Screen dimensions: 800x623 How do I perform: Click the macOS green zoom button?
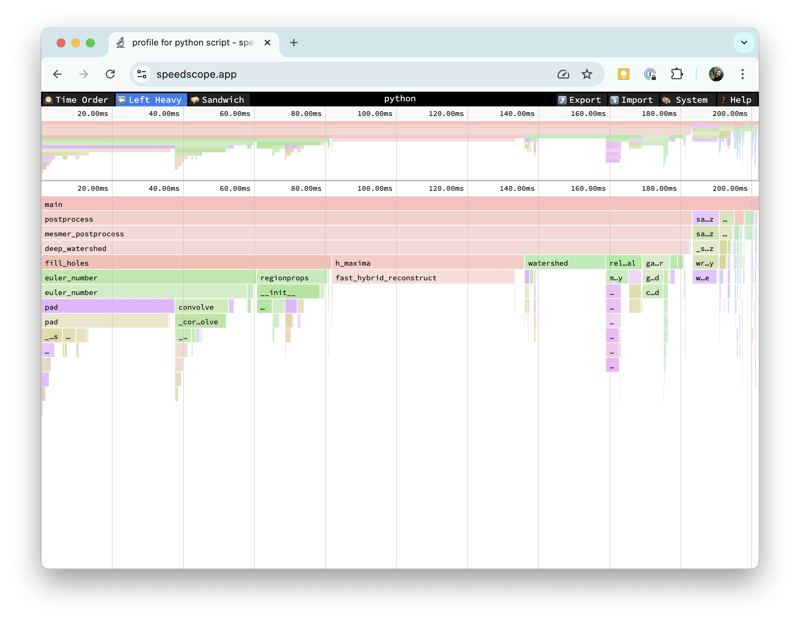point(90,43)
